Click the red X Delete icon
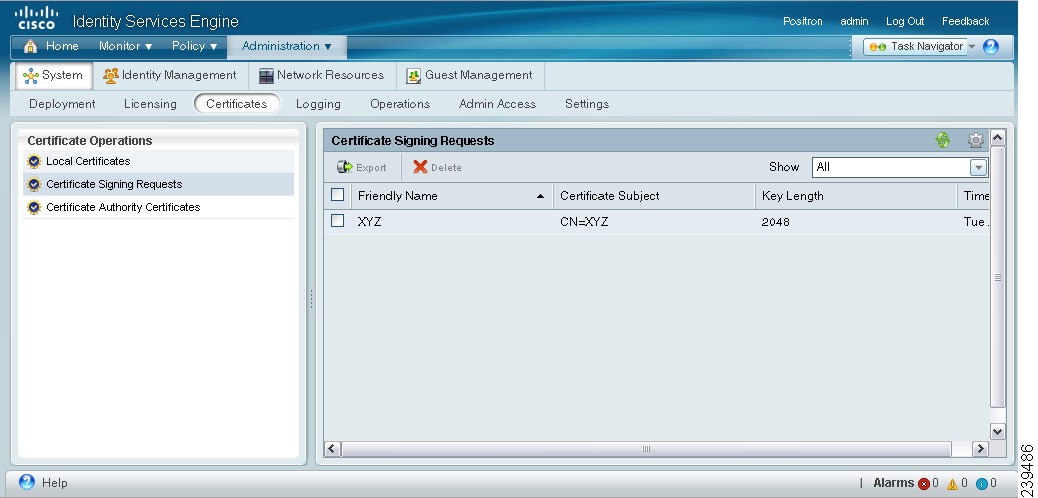 (420, 167)
